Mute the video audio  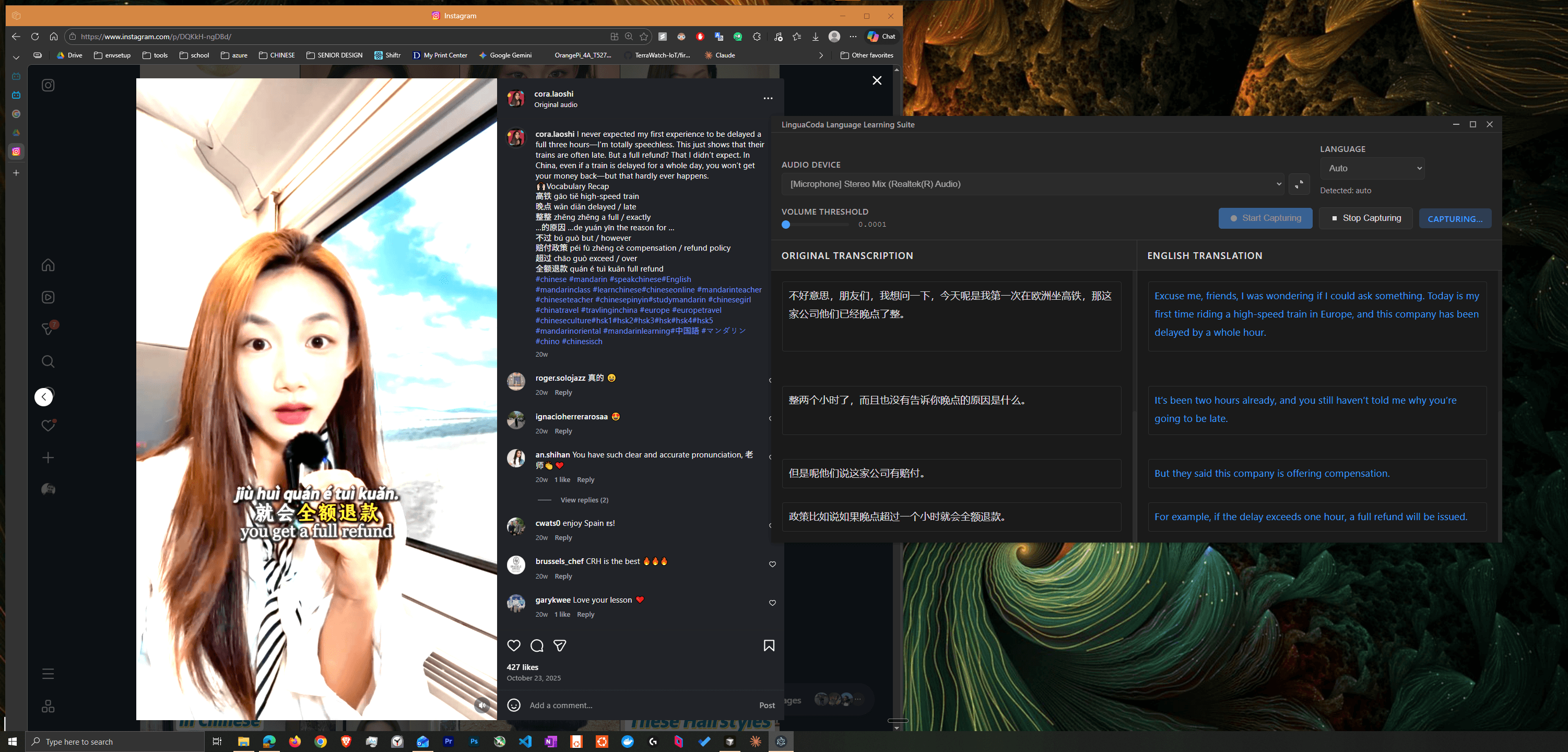tap(481, 705)
